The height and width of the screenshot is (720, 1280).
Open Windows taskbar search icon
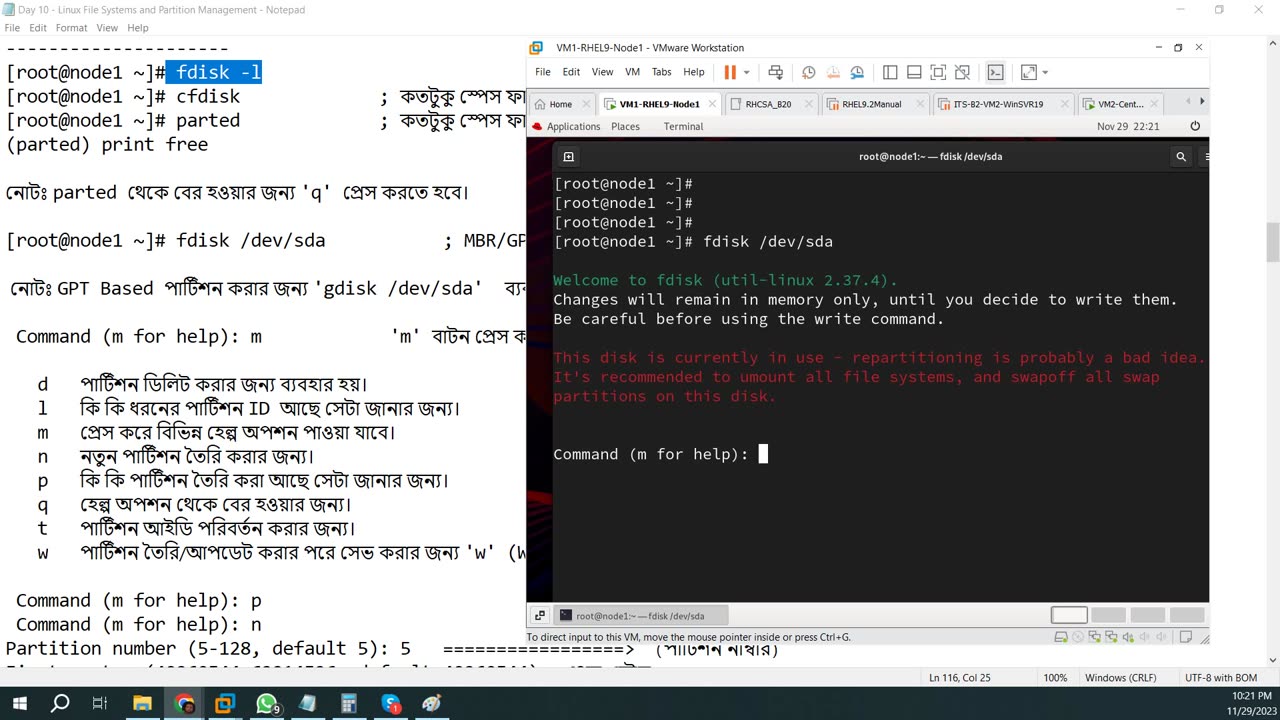coord(60,704)
